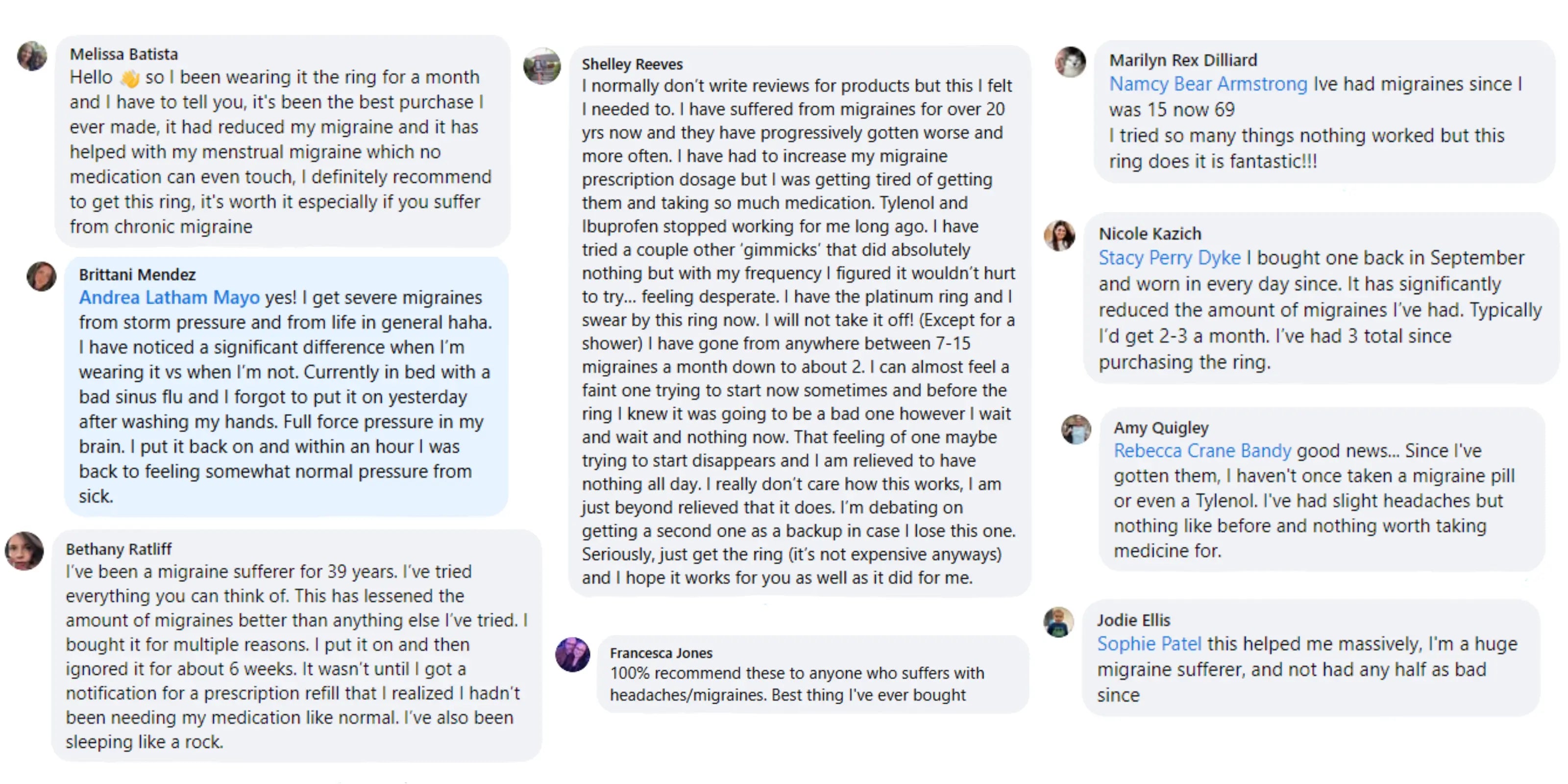Open Brittani Mendez's avatar photo
The height and width of the screenshot is (784, 1568).
coord(41,276)
